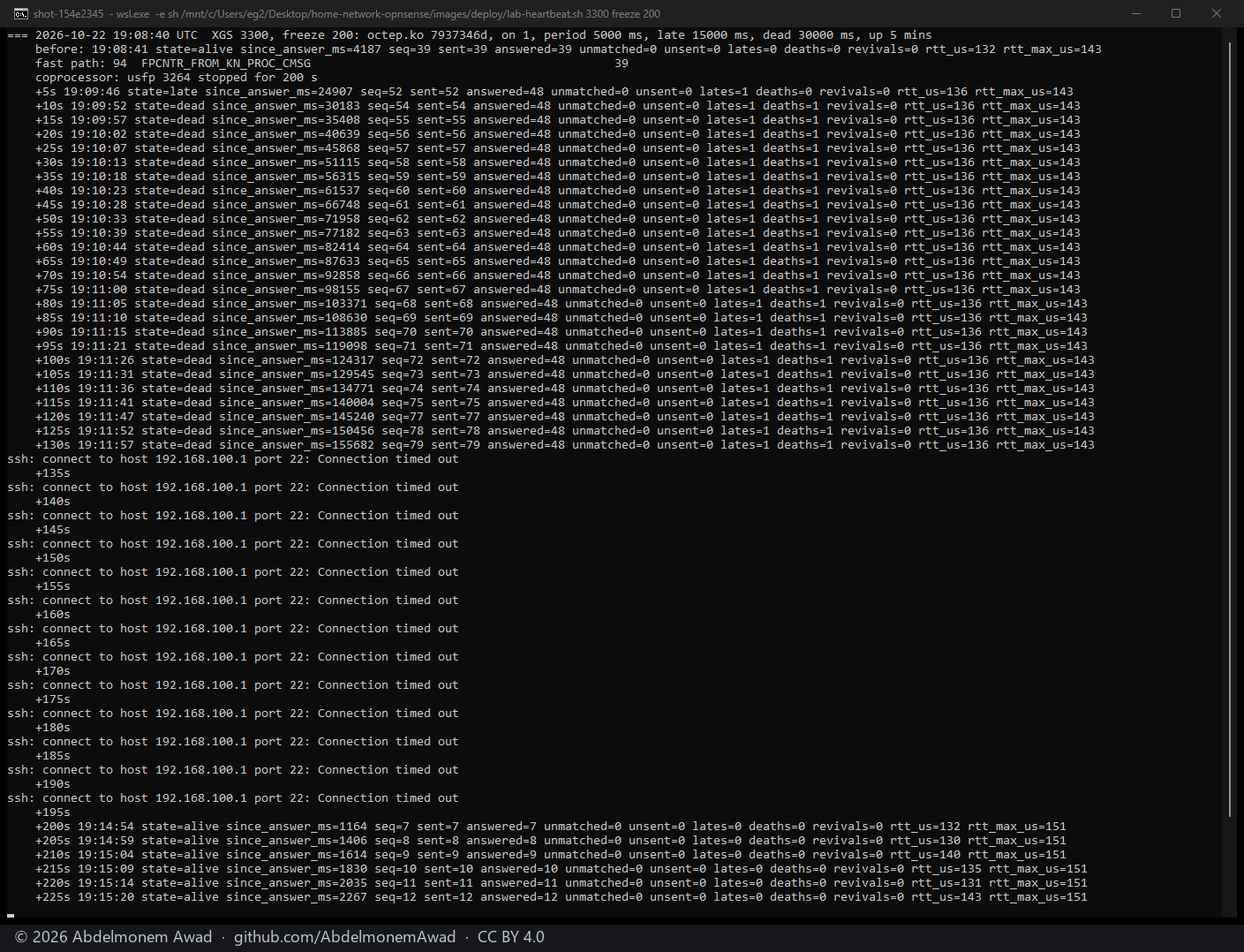Click the '+225s 19:15:20 state=alive' line
1244x952 pixels.
[562, 897]
